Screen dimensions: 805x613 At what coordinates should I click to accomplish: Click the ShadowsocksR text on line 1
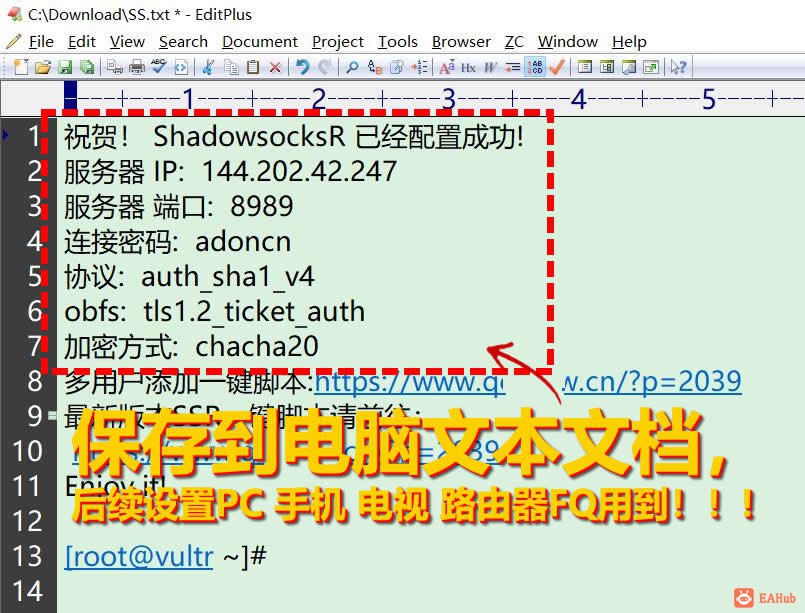pyautogui.click(x=249, y=137)
